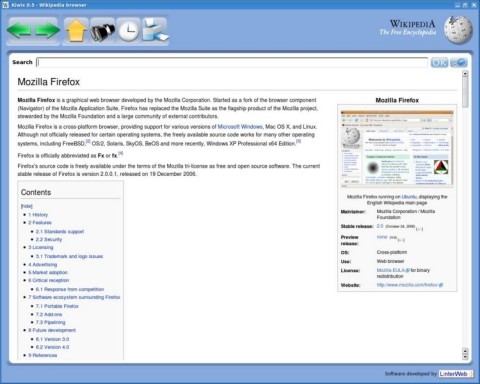Follow the Ubuntu link in caption

pyautogui.click(x=409, y=197)
